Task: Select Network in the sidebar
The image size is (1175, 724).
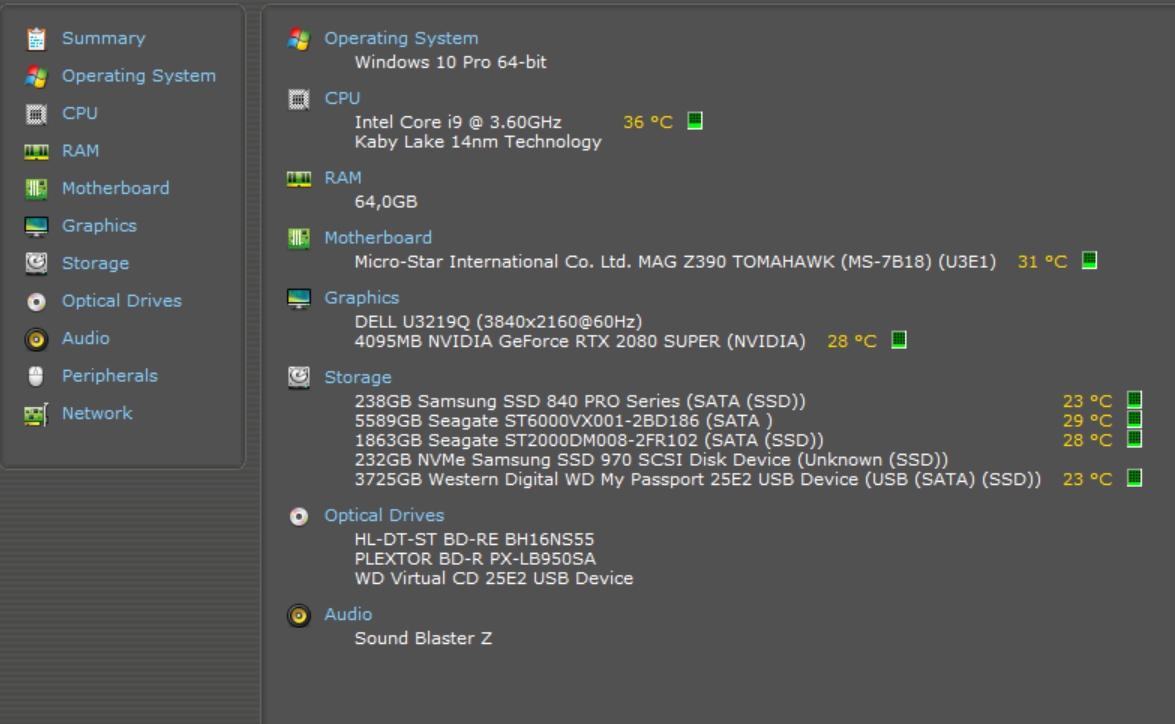Action: (97, 413)
